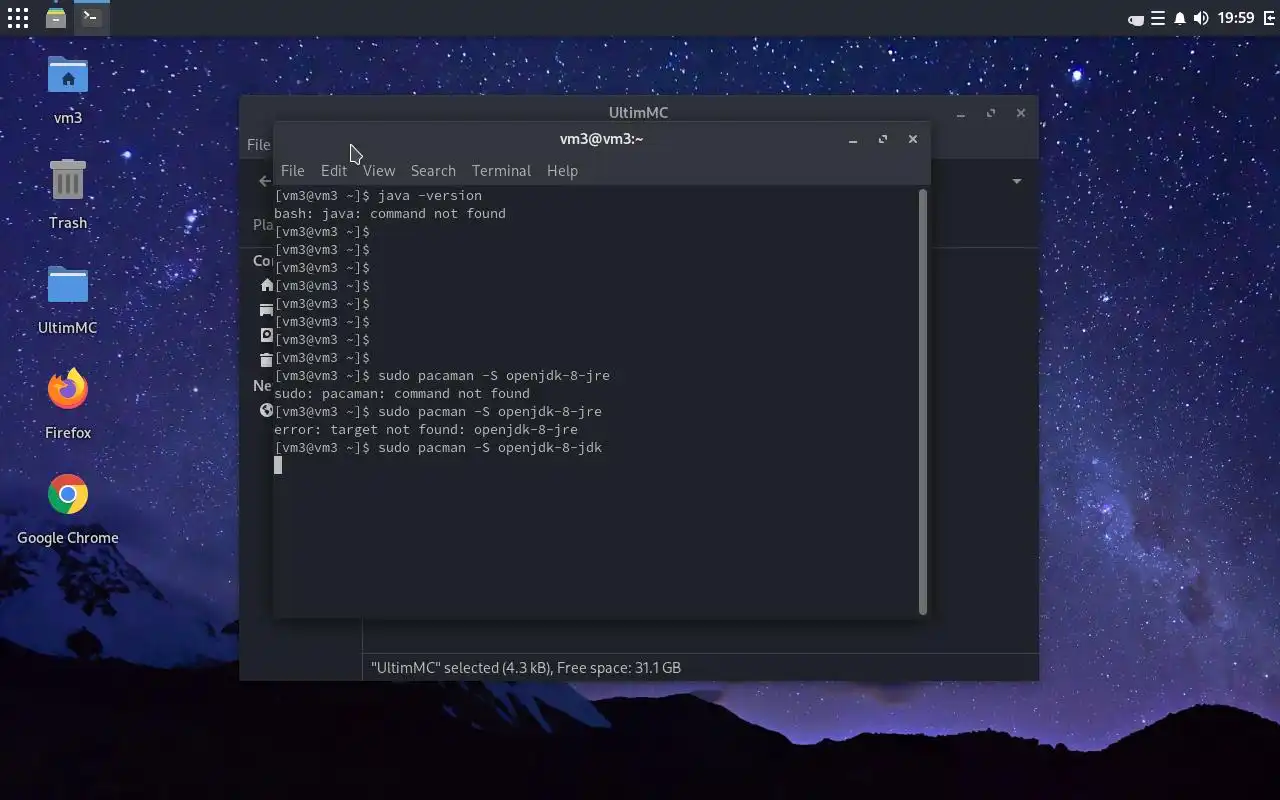The image size is (1280, 800).
Task: Open the terminal Help menu
Action: [562, 171]
